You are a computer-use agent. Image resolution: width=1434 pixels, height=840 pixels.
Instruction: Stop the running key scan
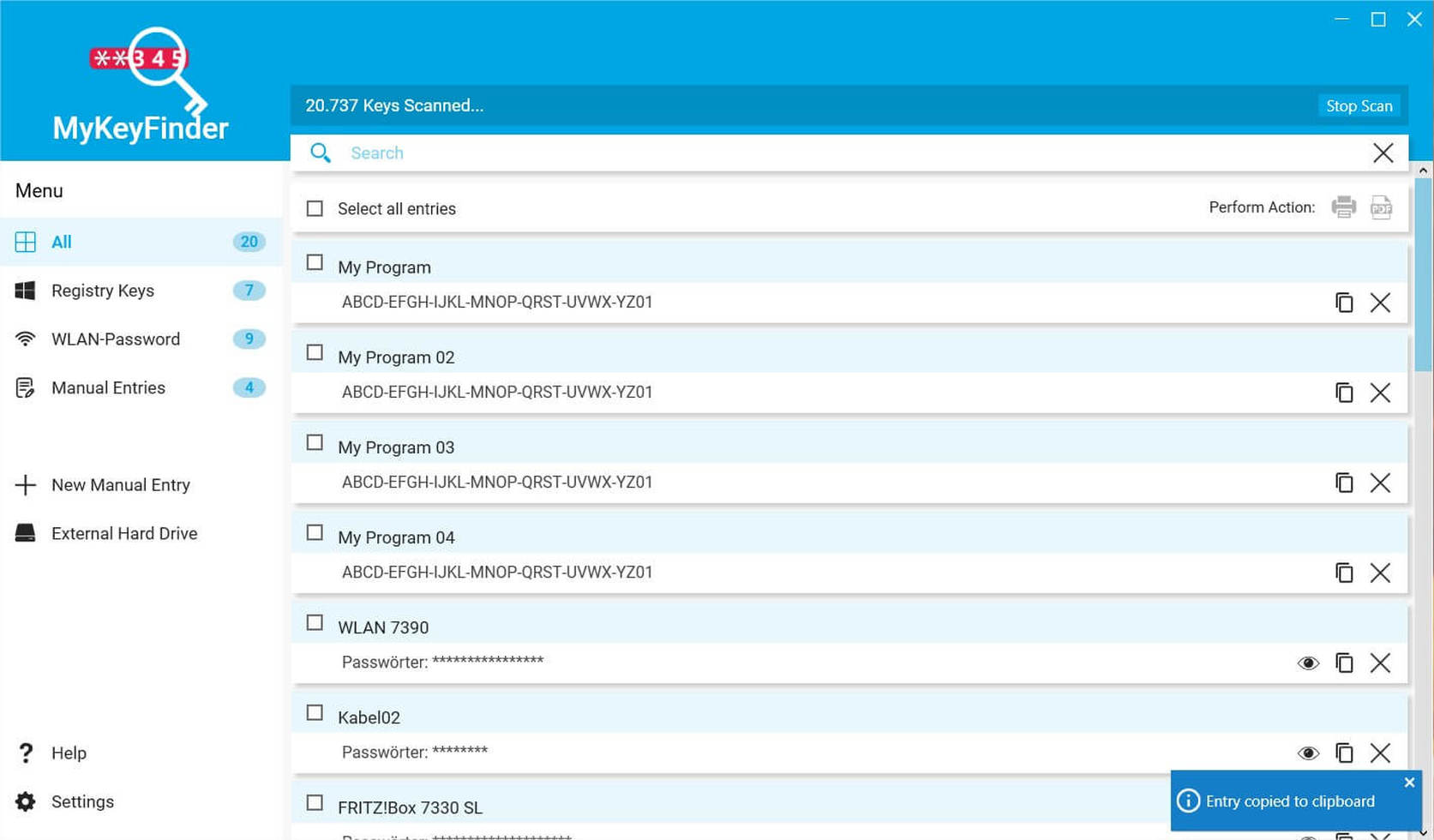(1359, 105)
